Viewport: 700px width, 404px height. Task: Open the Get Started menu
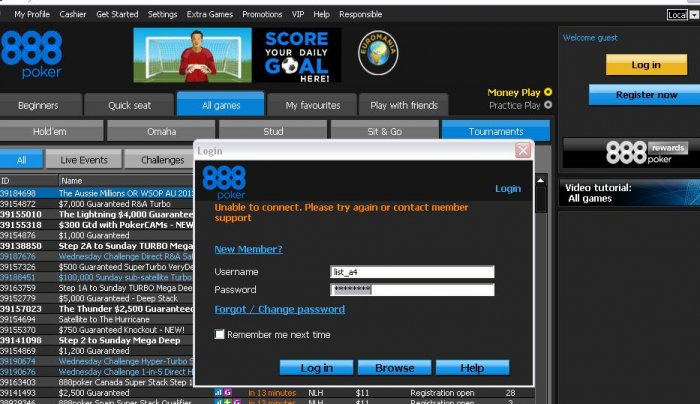(x=117, y=14)
